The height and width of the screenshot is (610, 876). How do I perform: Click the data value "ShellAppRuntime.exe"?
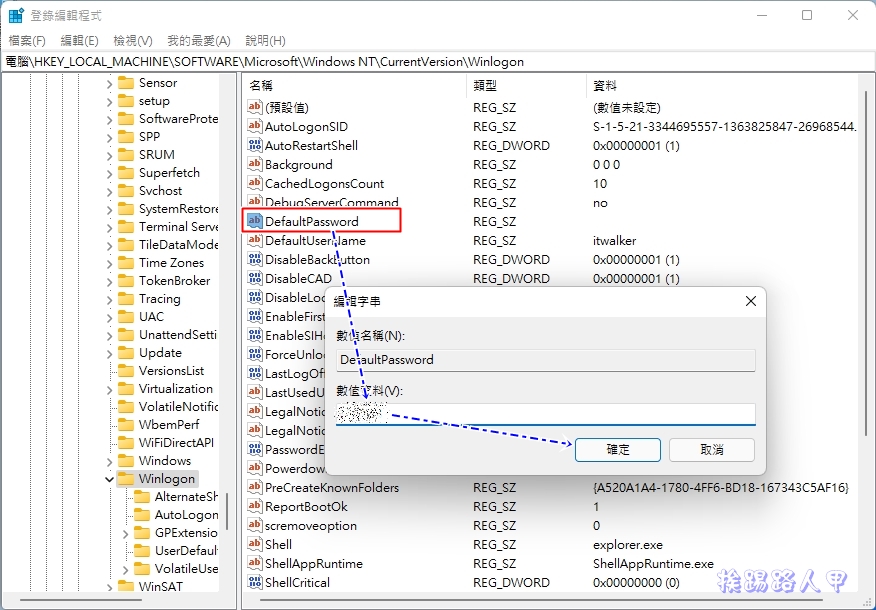click(x=653, y=564)
